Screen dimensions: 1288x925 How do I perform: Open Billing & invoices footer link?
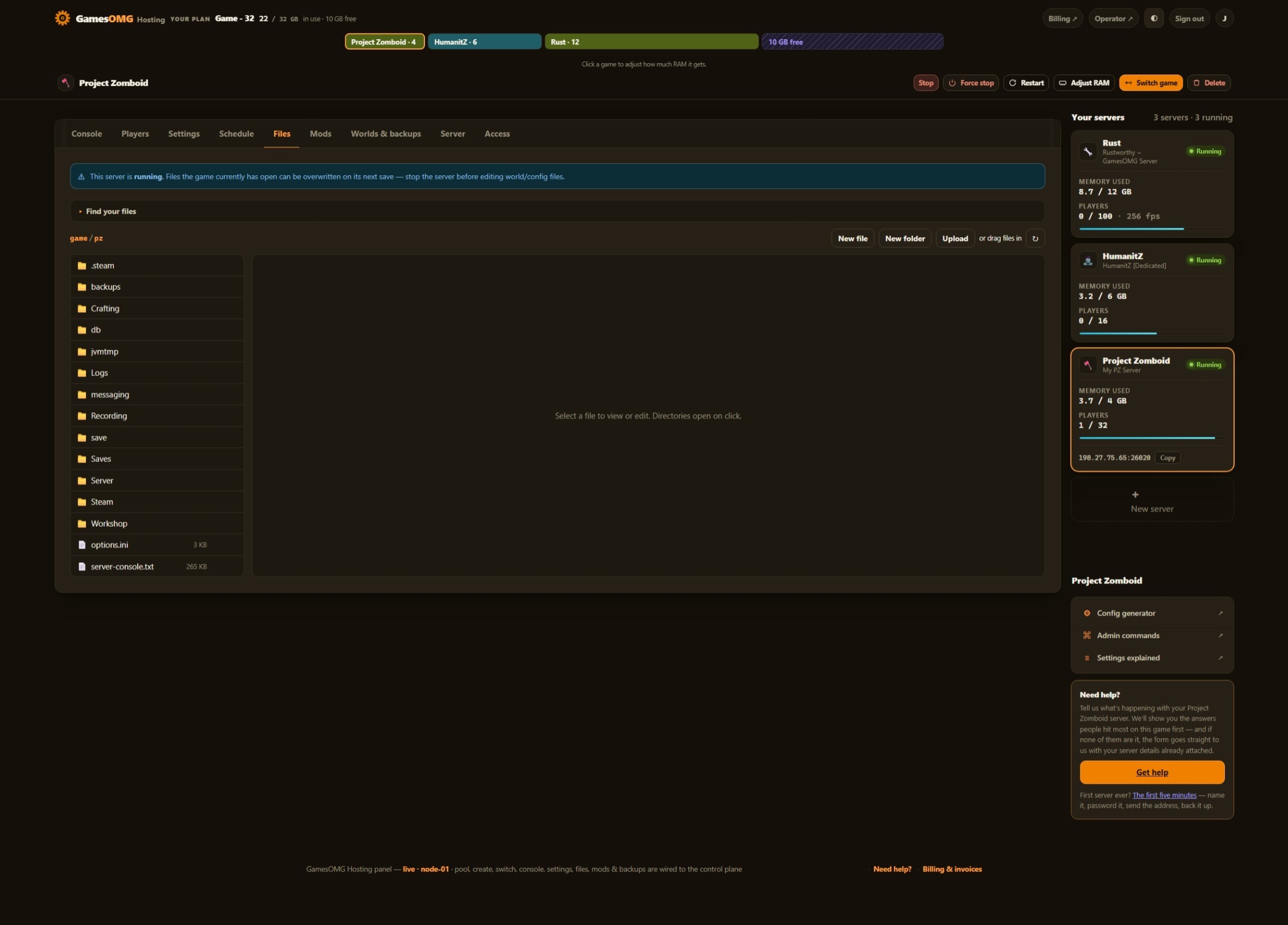pyautogui.click(x=952, y=869)
